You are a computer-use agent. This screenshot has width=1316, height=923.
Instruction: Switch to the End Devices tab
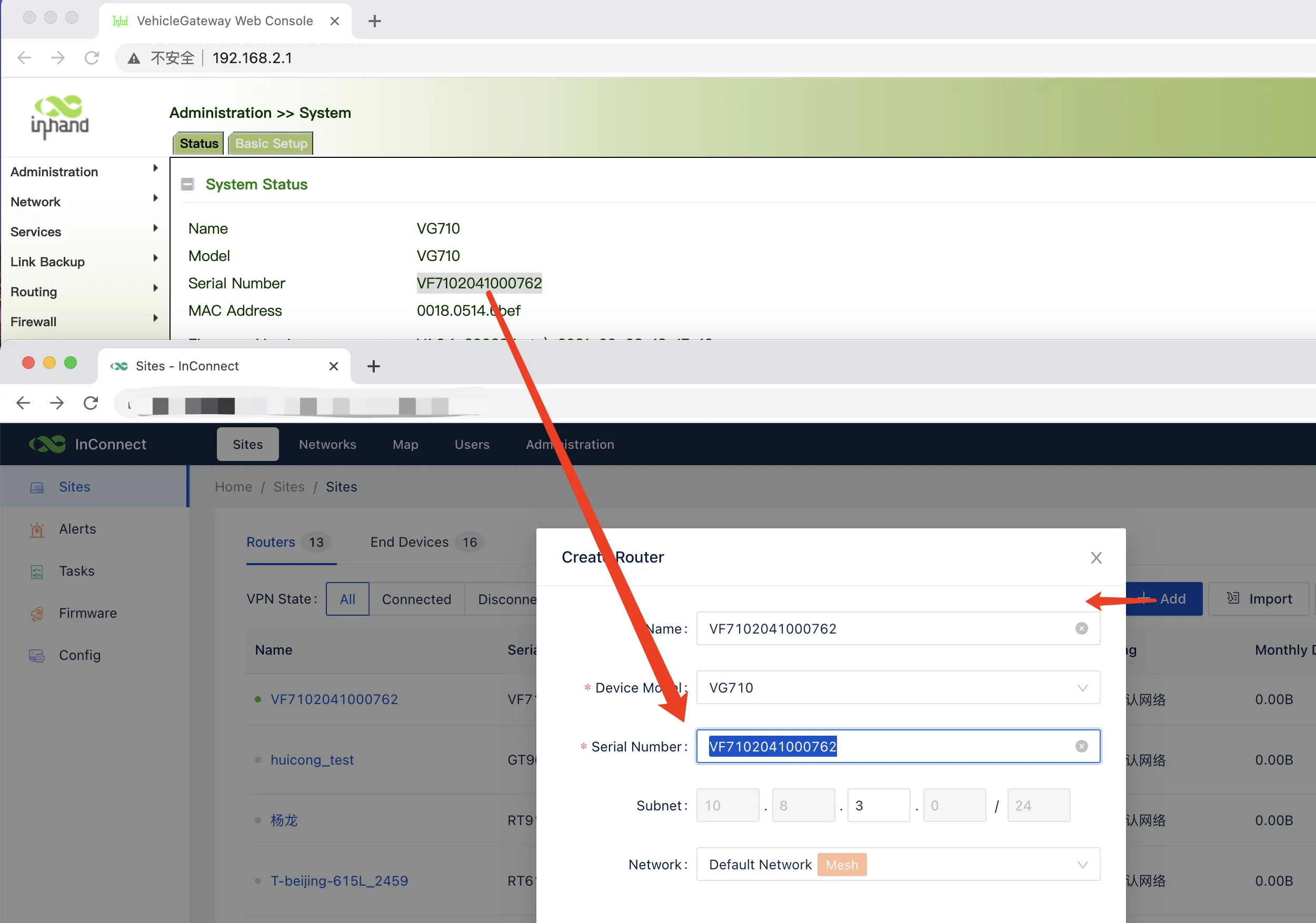426,542
